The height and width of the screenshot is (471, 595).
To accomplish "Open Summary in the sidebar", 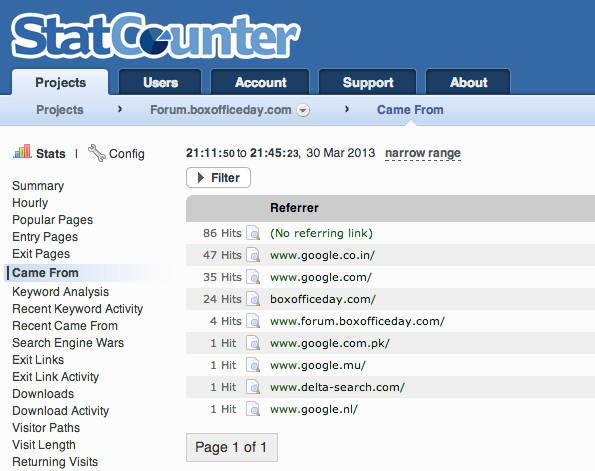I will 38,186.
